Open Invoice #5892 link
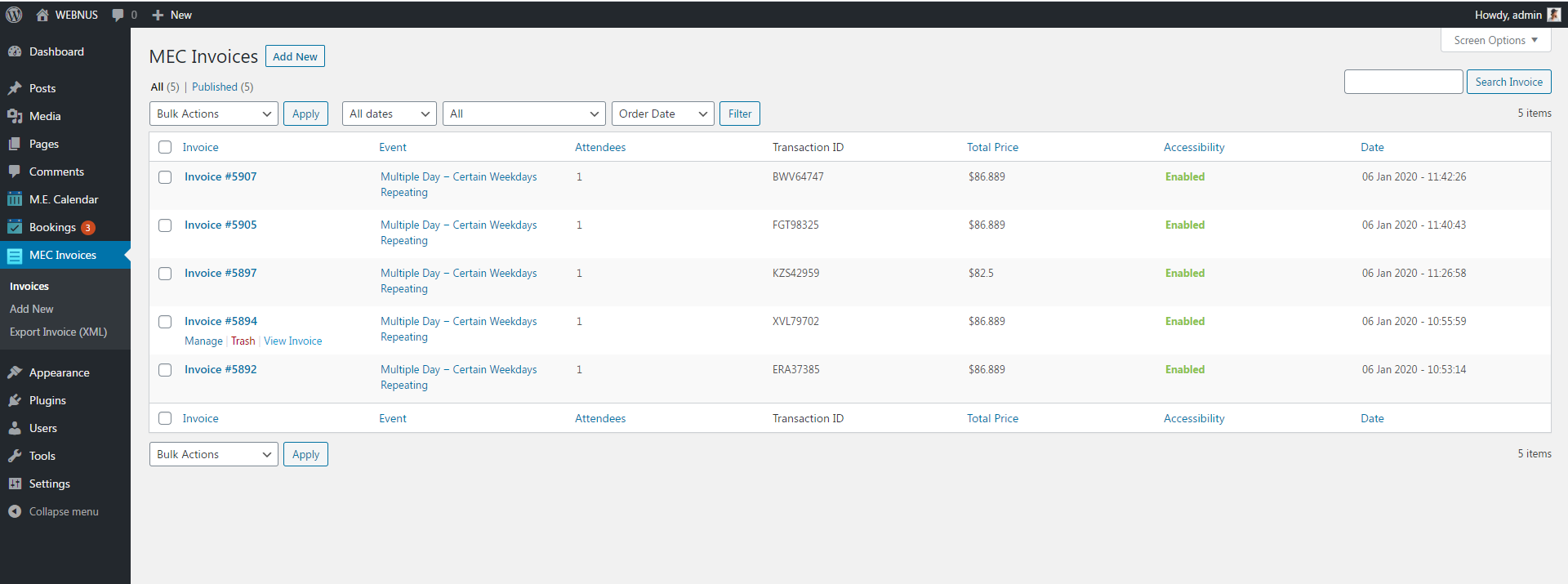 coord(220,369)
